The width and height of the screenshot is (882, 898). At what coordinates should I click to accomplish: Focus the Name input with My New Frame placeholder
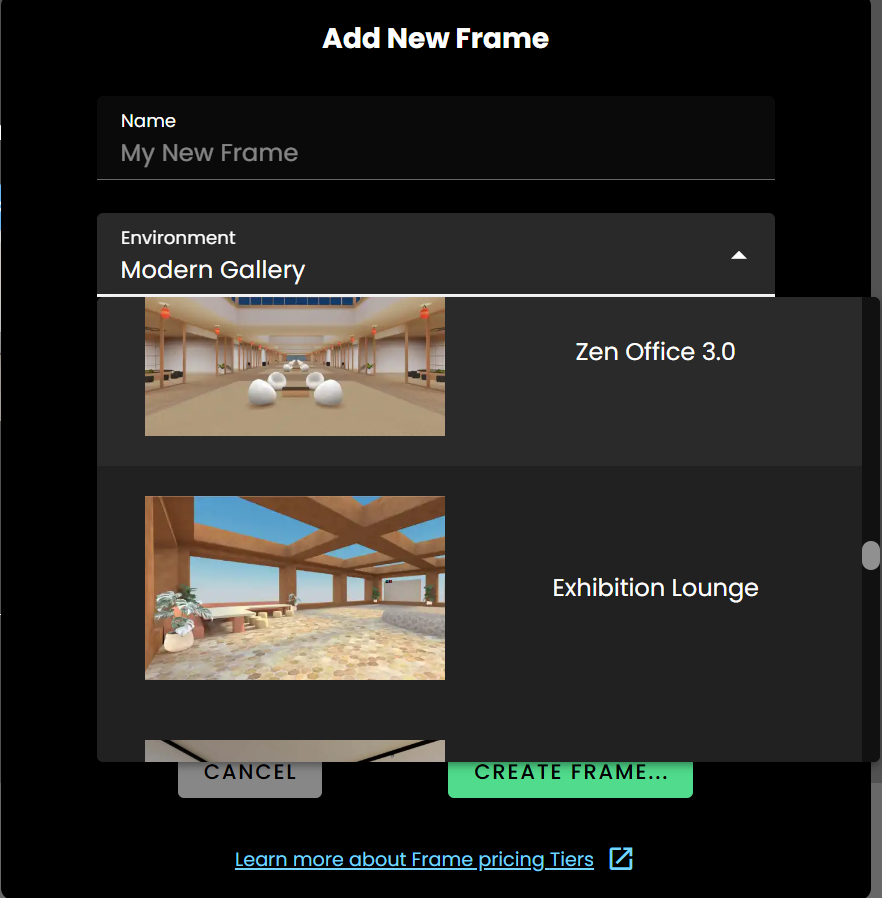click(435, 153)
